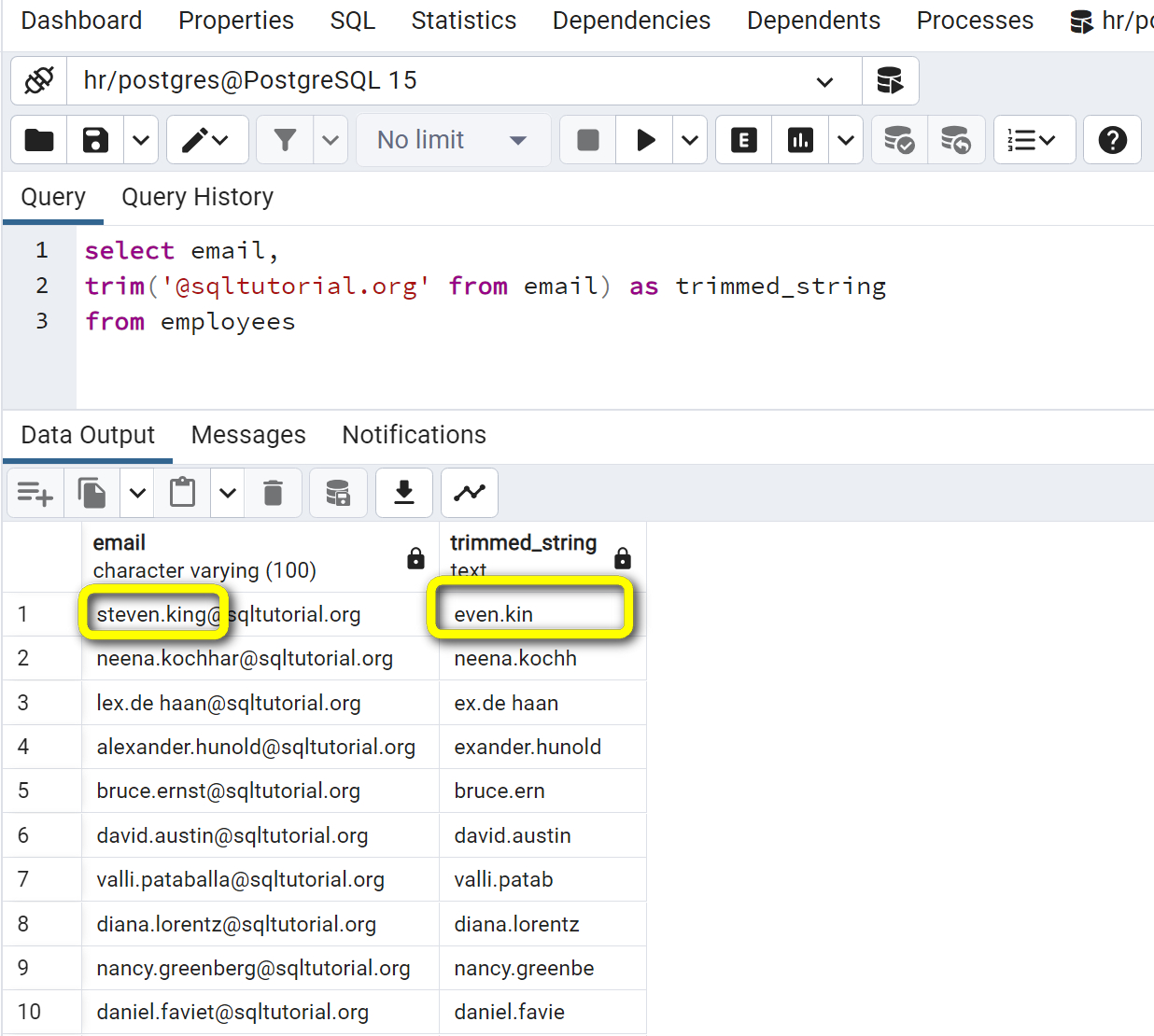Delete the selected rows
The height and width of the screenshot is (1036, 1154).
click(273, 493)
